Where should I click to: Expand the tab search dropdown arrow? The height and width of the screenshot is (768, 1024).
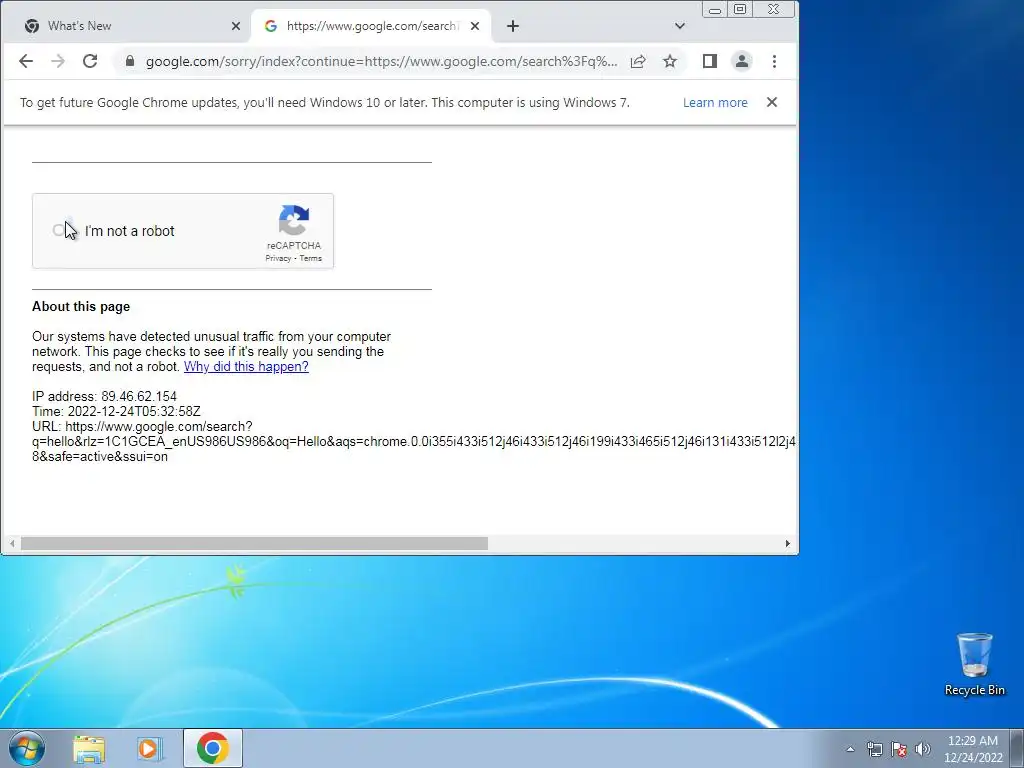(x=680, y=26)
